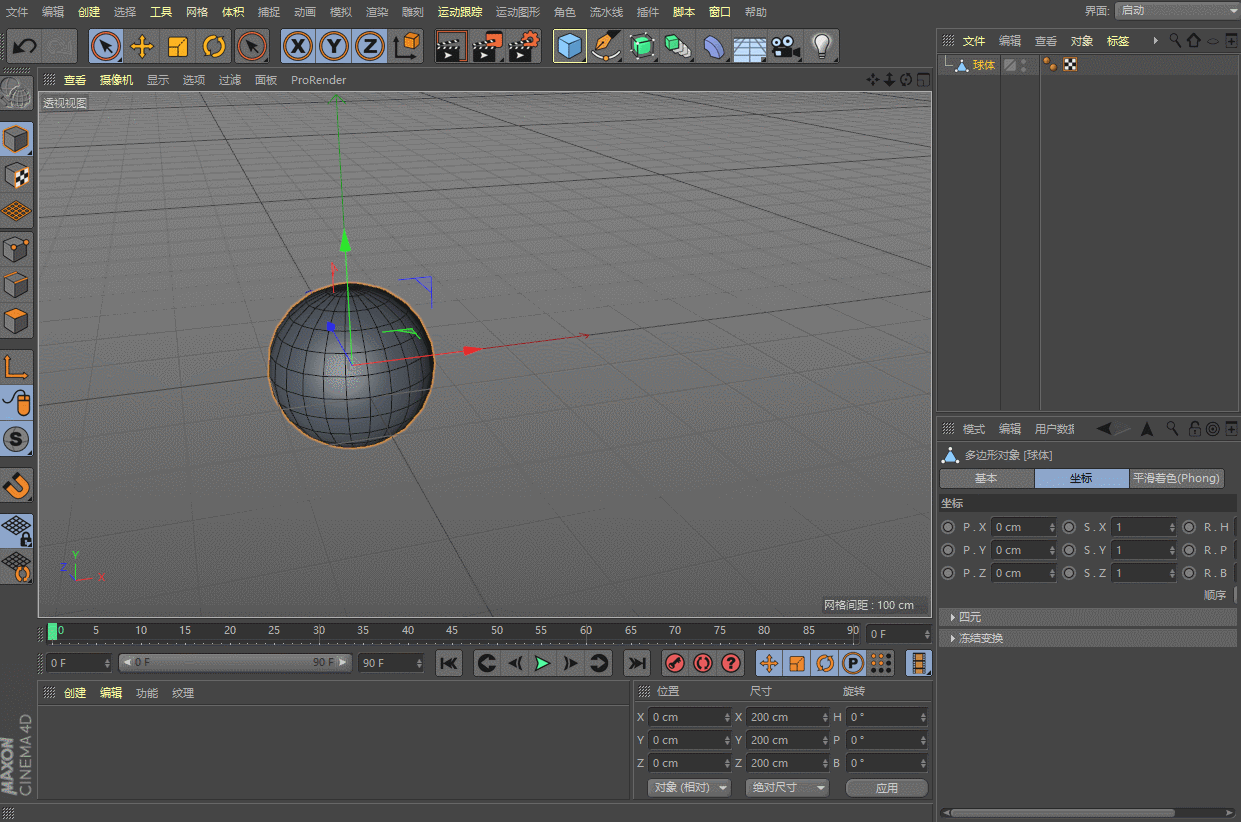Screen dimensions: 1241x822
Task: Enable the P.X keyframe animation dot
Action: (x=948, y=527)
